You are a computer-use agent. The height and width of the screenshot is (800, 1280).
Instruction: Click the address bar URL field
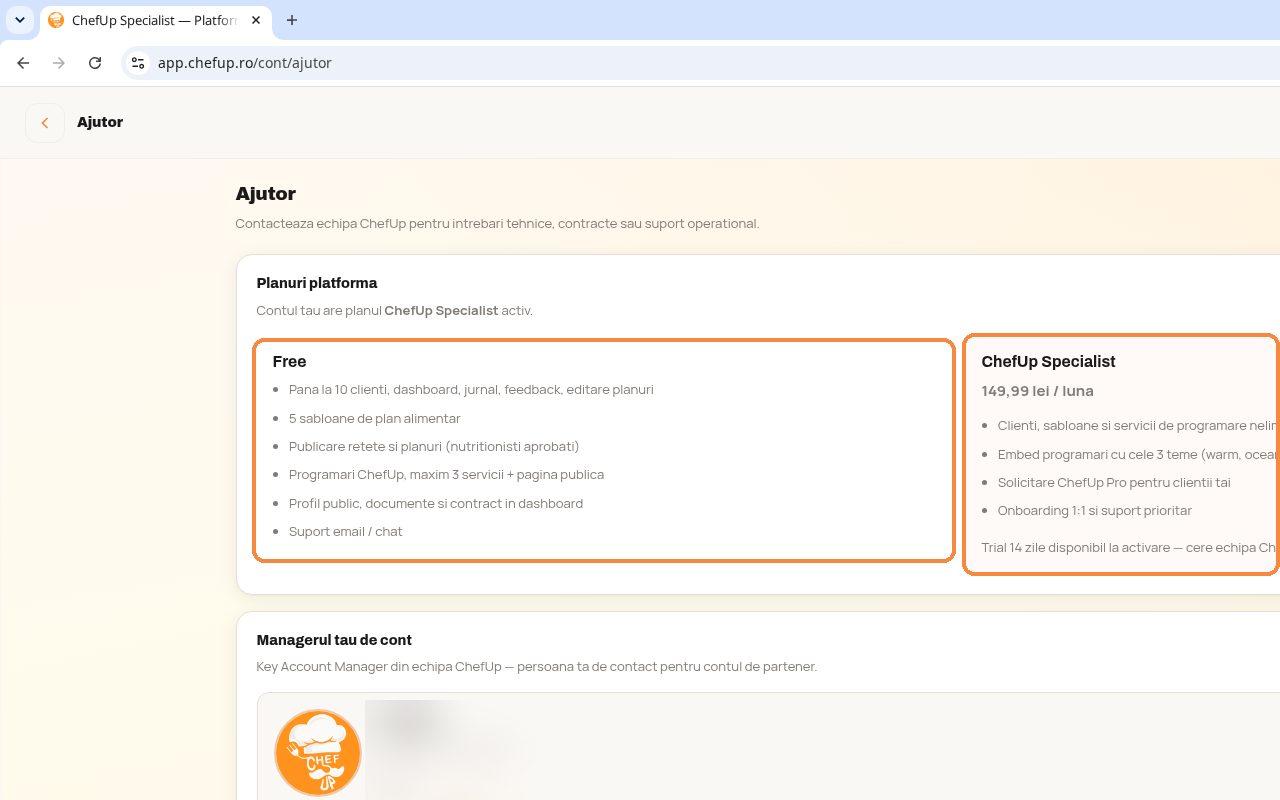tap(700, 63)
